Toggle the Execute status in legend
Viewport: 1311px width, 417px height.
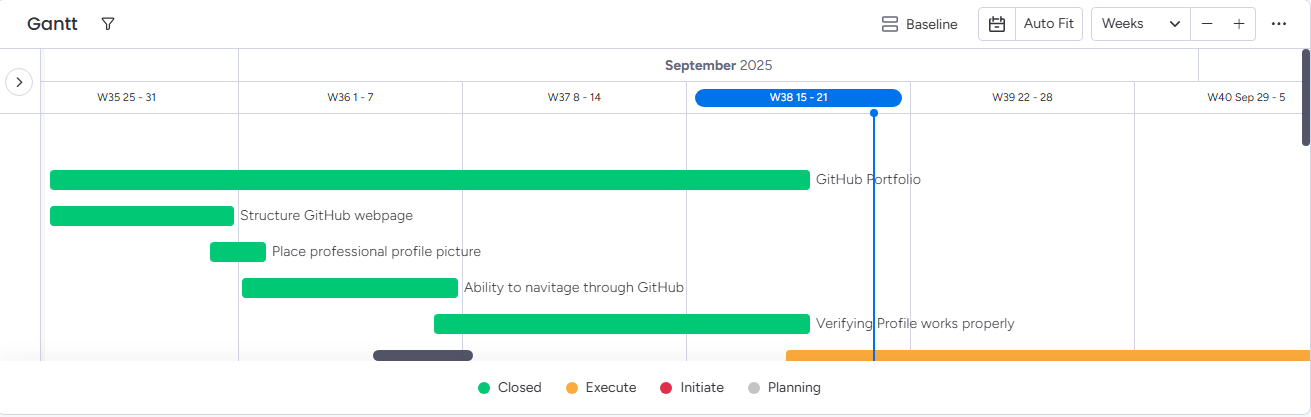601,388
